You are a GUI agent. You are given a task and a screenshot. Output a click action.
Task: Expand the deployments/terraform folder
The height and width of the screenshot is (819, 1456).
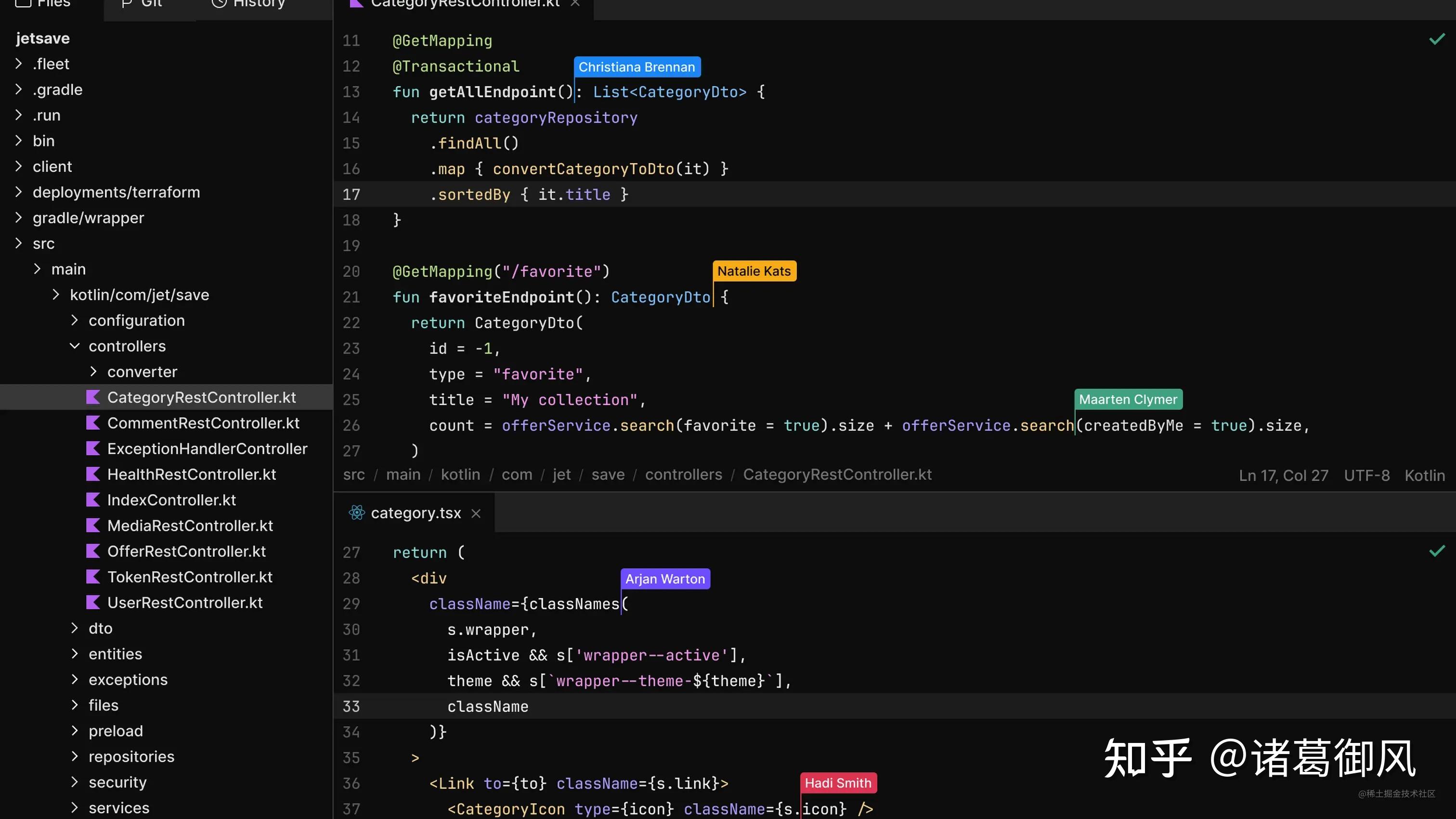pos(19,192)
